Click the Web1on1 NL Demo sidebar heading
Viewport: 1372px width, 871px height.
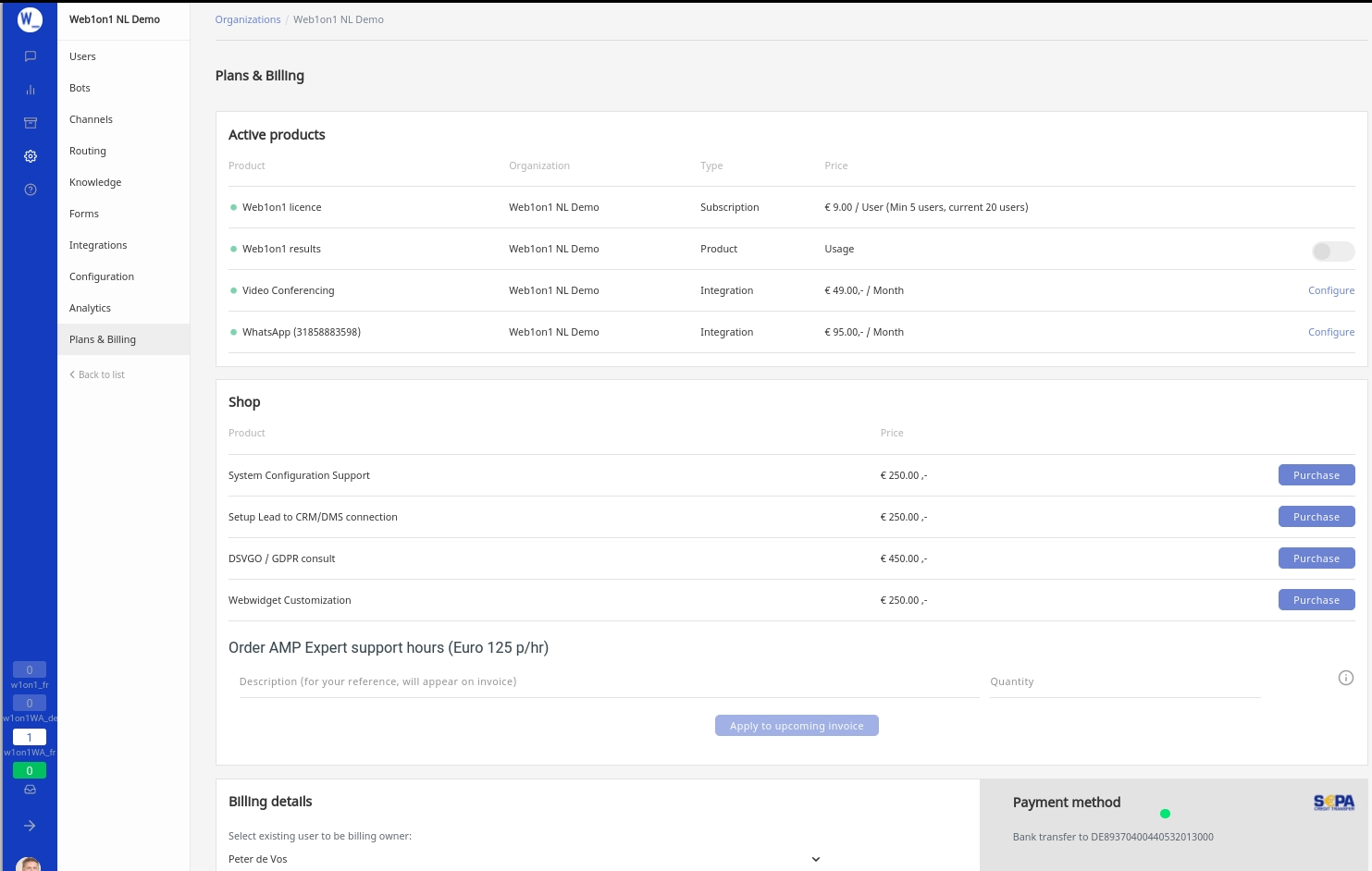pyautogui.click(x=115, y=19)
